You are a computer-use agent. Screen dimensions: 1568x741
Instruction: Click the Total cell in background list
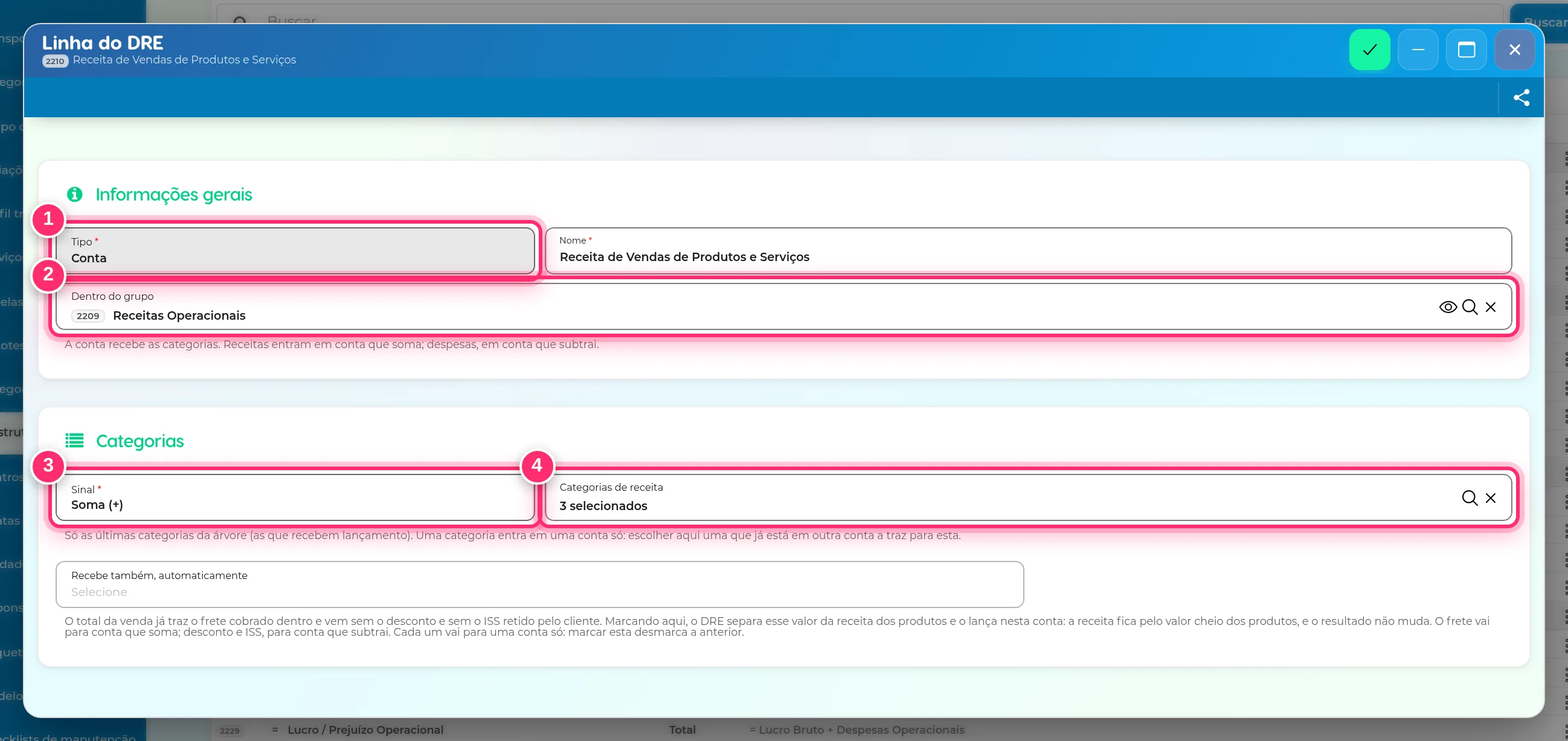point(682,730)
